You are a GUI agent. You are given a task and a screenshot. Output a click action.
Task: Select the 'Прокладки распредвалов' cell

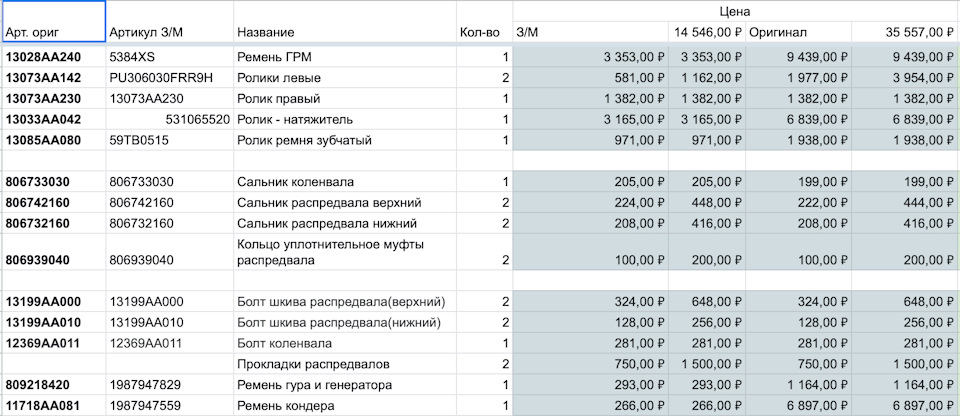tap(343, 364)
